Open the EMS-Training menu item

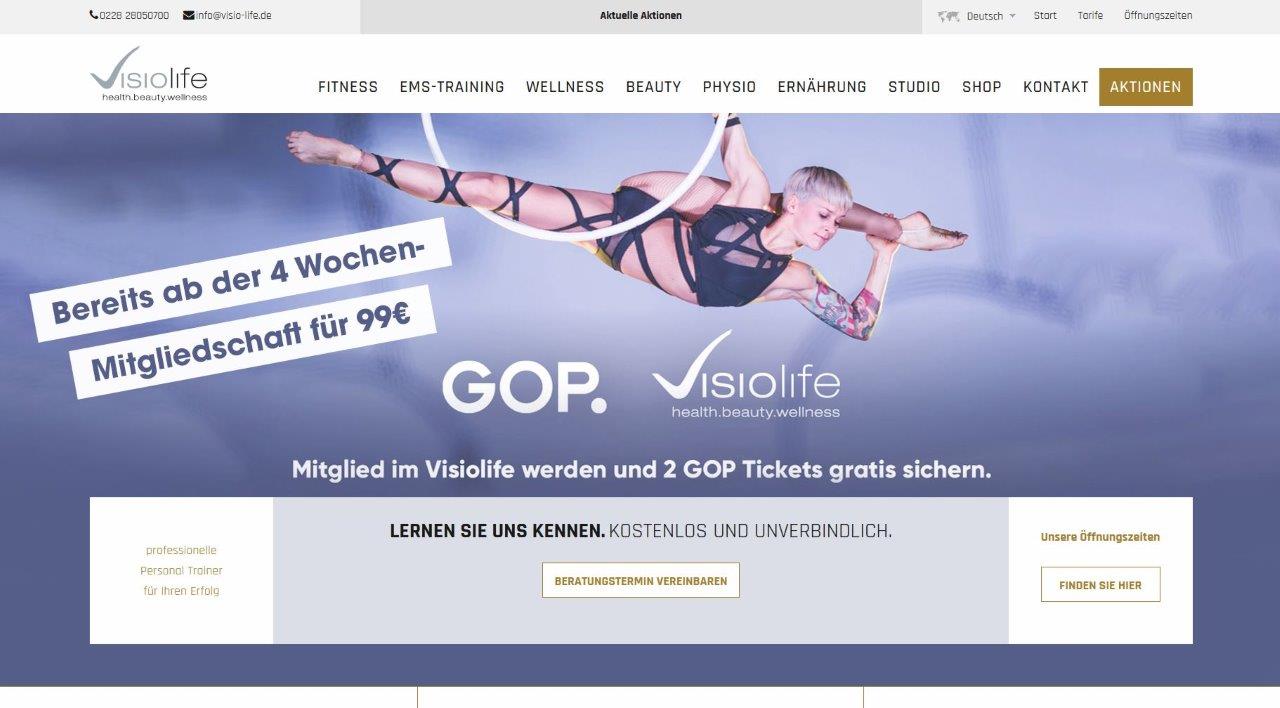tap(452, 87)
